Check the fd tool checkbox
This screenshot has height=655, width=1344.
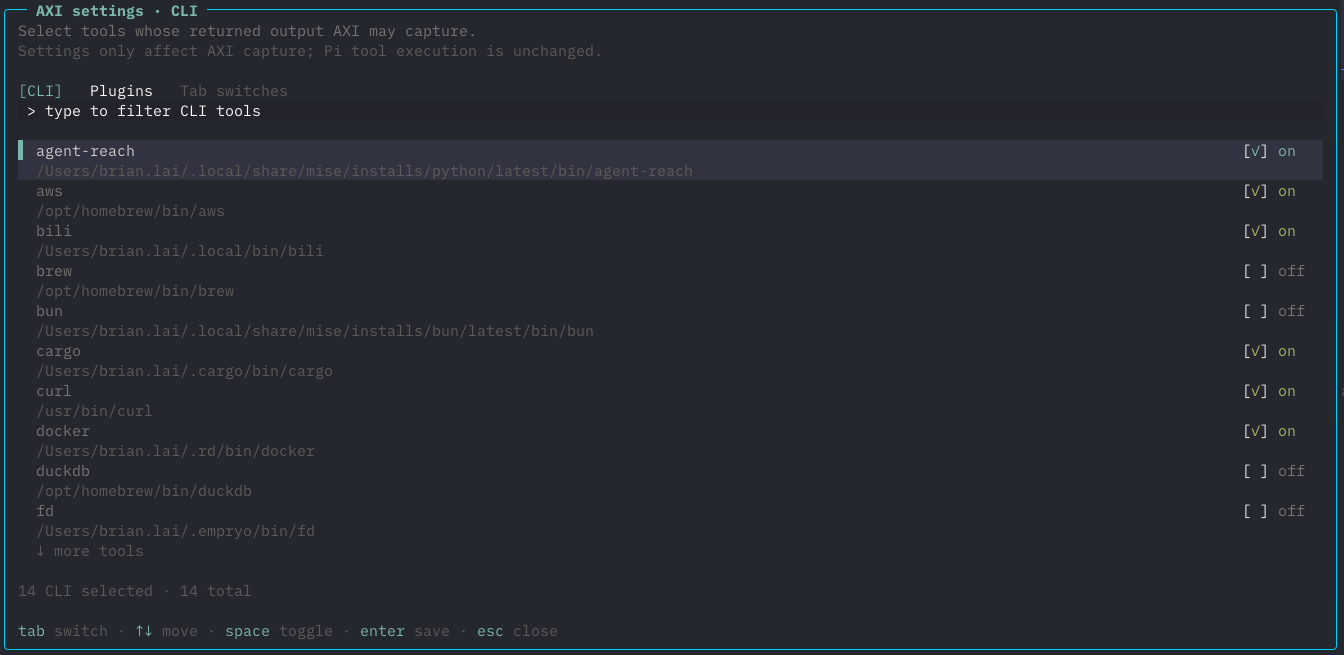1255,511
